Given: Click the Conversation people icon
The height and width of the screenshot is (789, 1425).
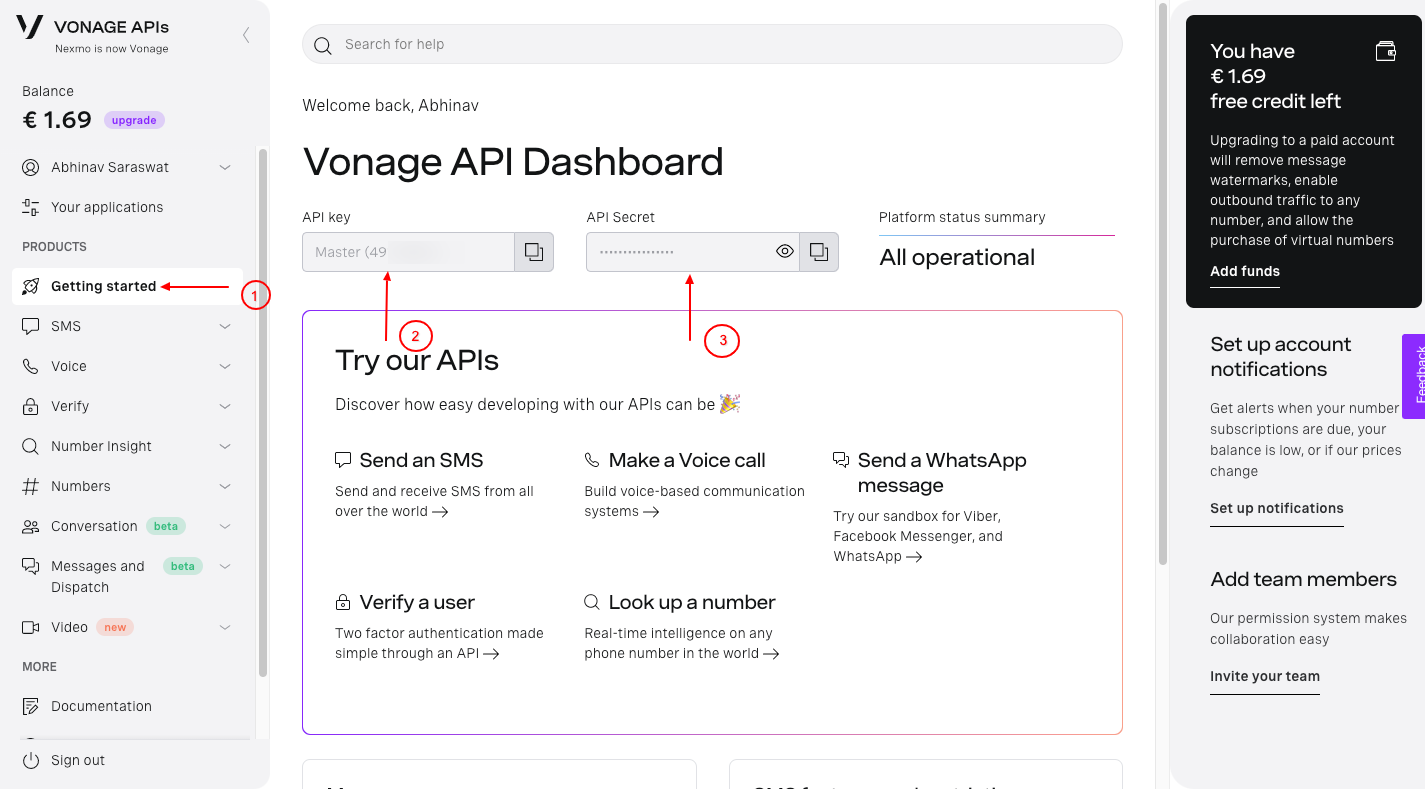Looking at the screenshot, I should coord(31,526).
